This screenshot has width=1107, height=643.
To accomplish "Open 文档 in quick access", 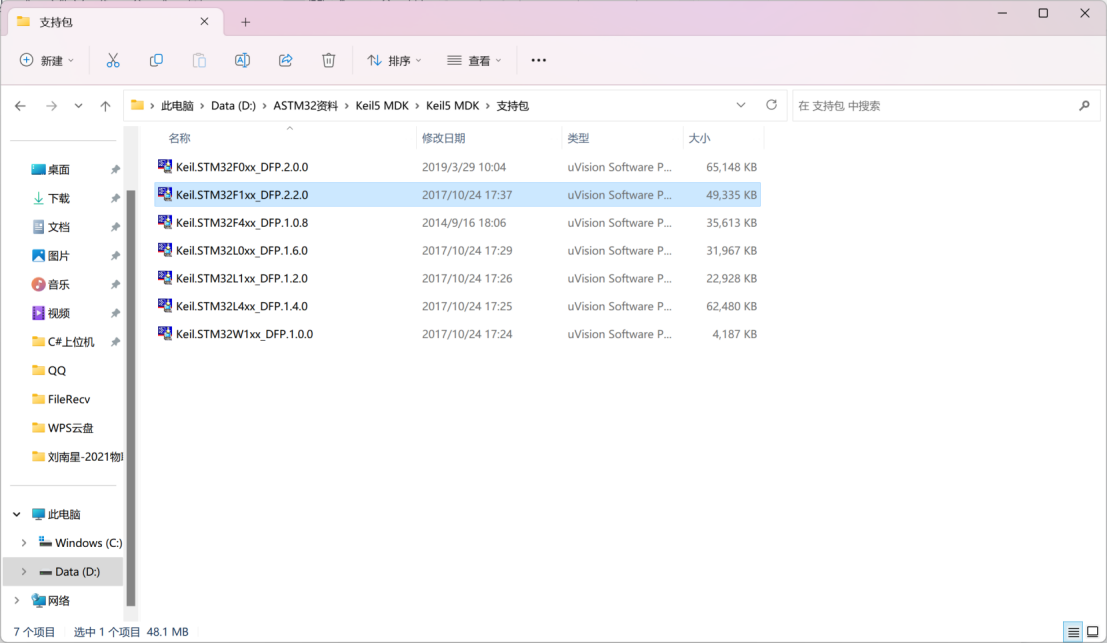I will (x=59, y=227).
